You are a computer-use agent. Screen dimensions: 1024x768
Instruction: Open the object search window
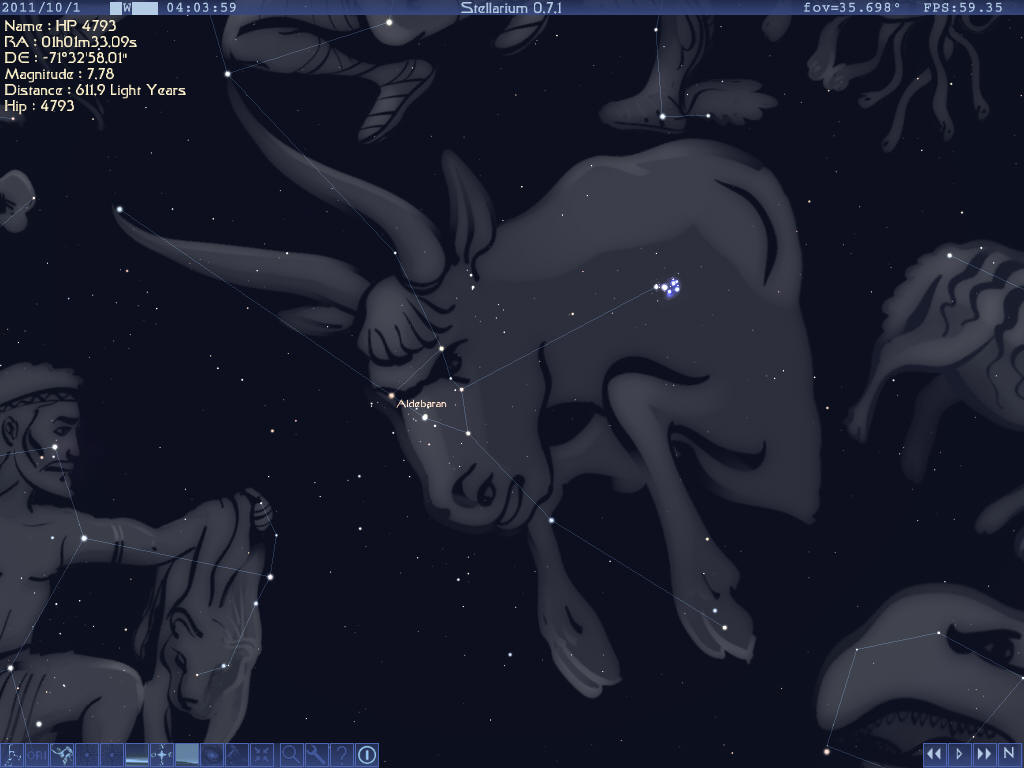pos(291,755)
